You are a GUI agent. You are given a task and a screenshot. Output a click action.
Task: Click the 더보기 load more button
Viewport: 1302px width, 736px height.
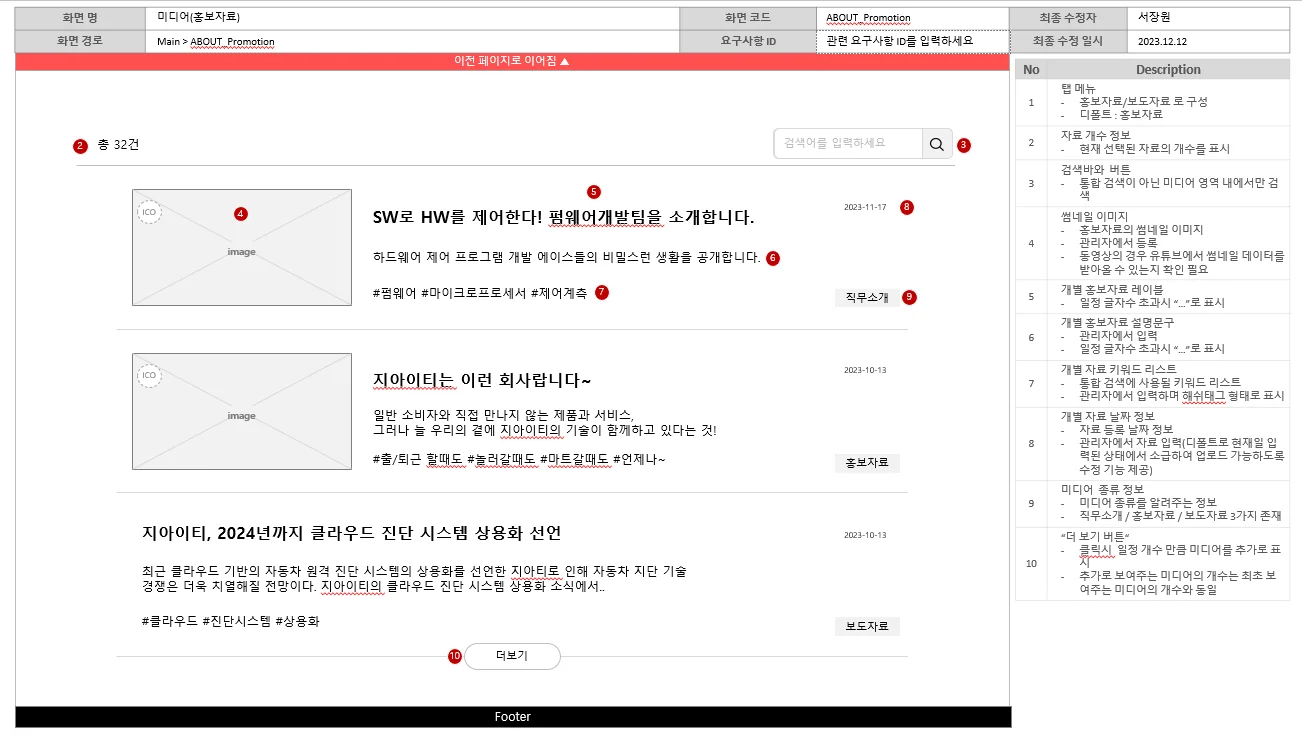click(512, 656)
